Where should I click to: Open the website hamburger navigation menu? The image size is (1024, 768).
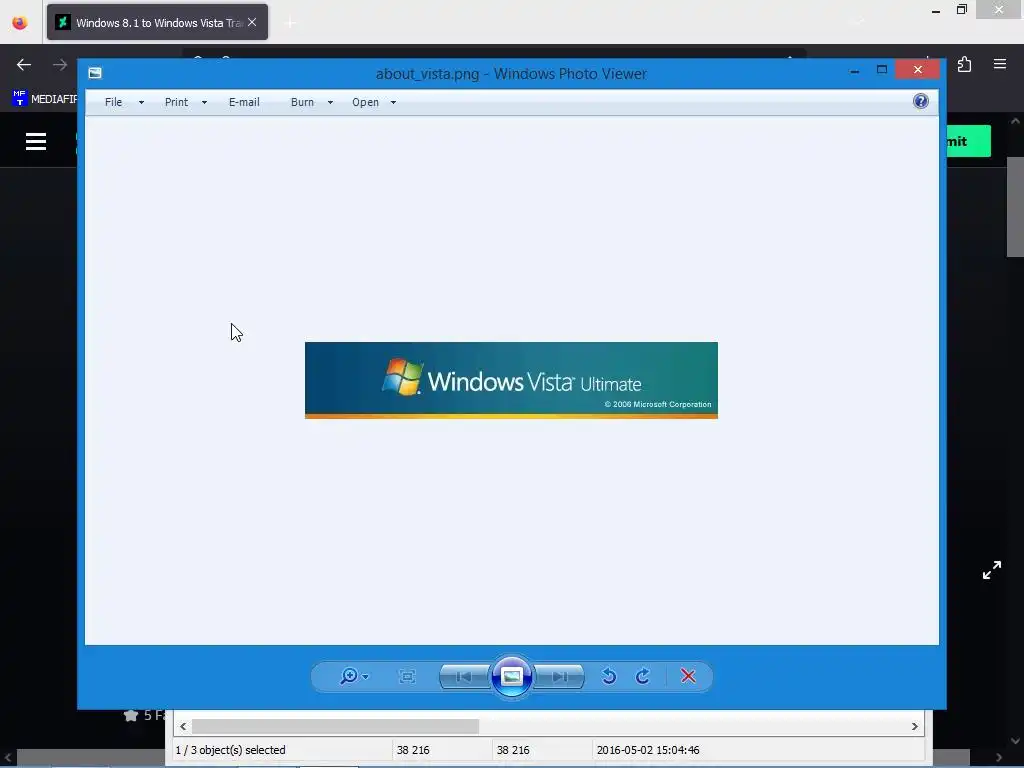[36, 141]
